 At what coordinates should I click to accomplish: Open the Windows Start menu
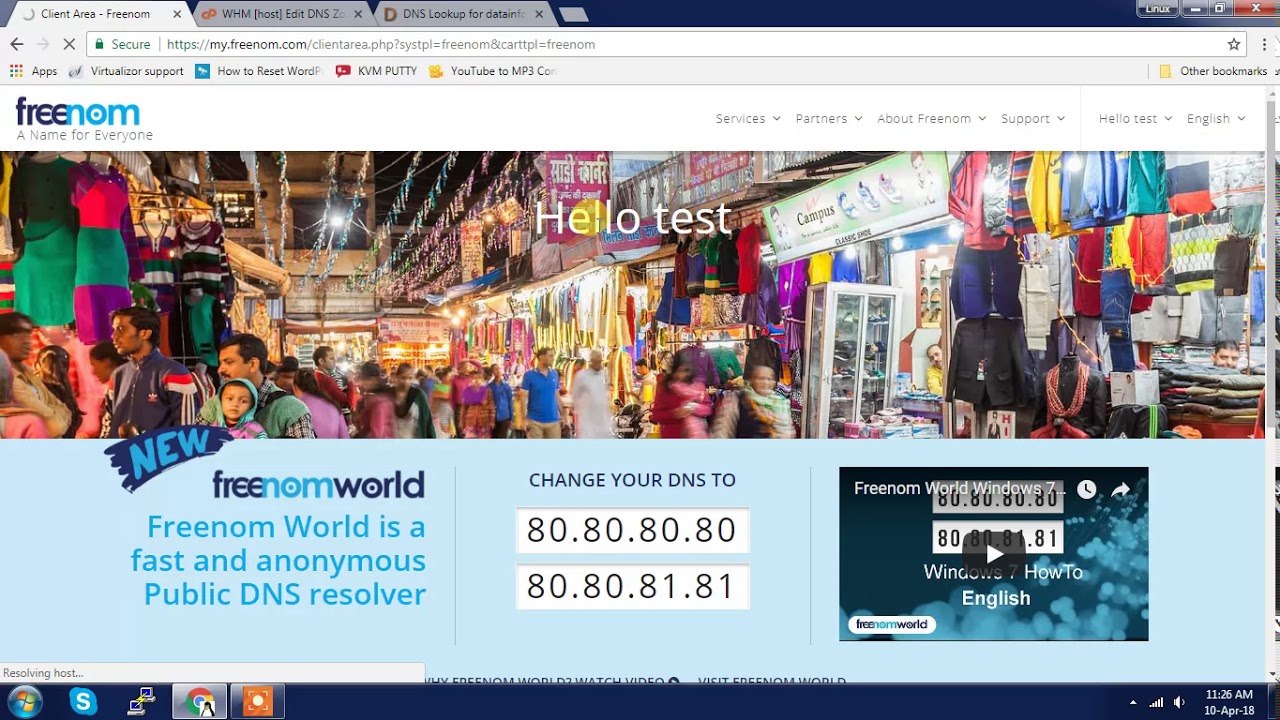tap(24, 702)
